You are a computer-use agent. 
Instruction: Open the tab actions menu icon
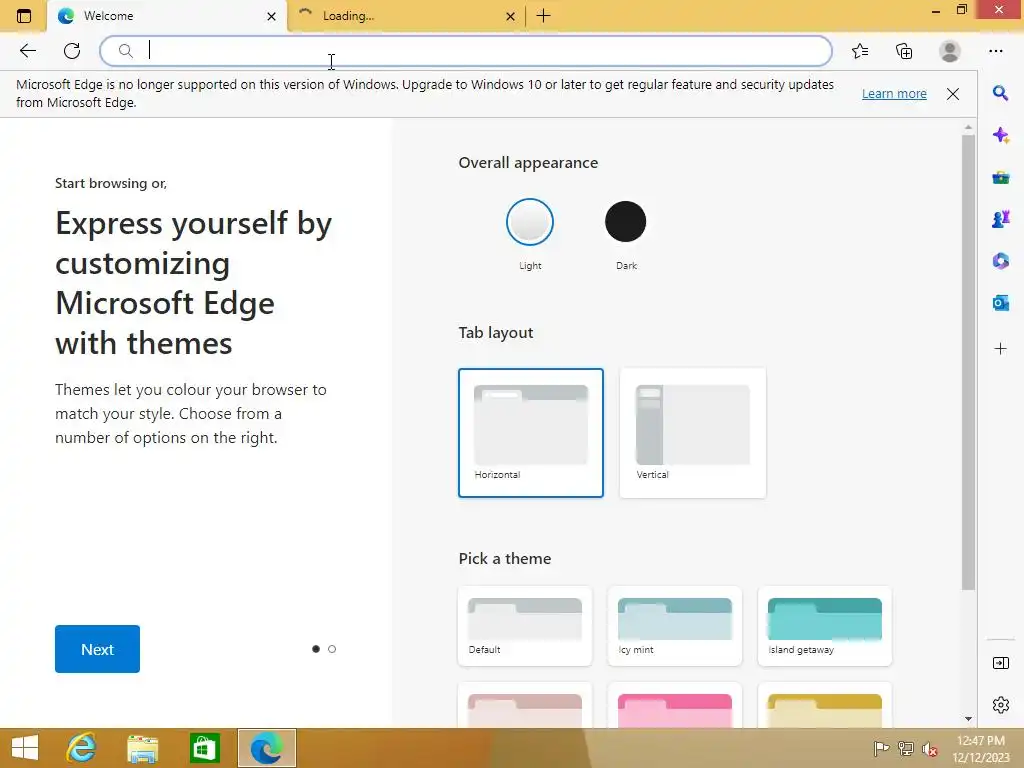point(24,16)
